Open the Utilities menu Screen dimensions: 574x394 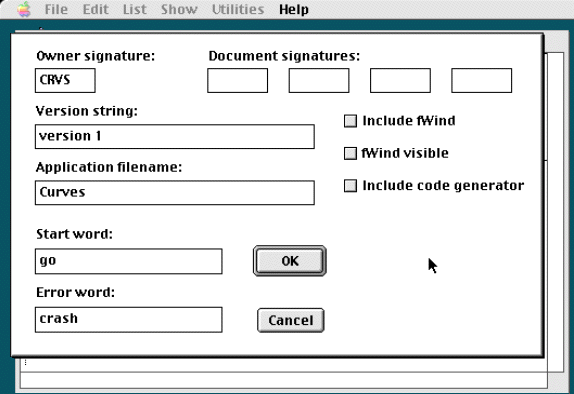pyautogui.click(x=238, y=9)
